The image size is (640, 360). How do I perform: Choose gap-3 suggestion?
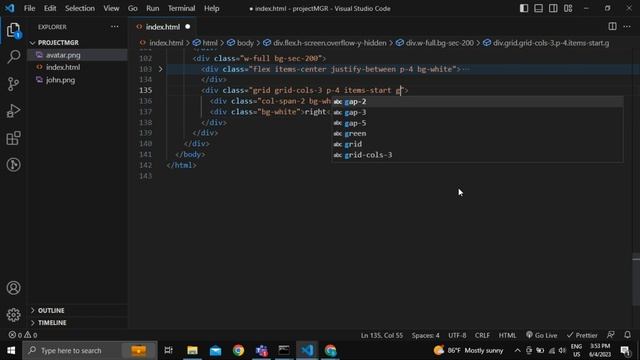tap(477, 112)
